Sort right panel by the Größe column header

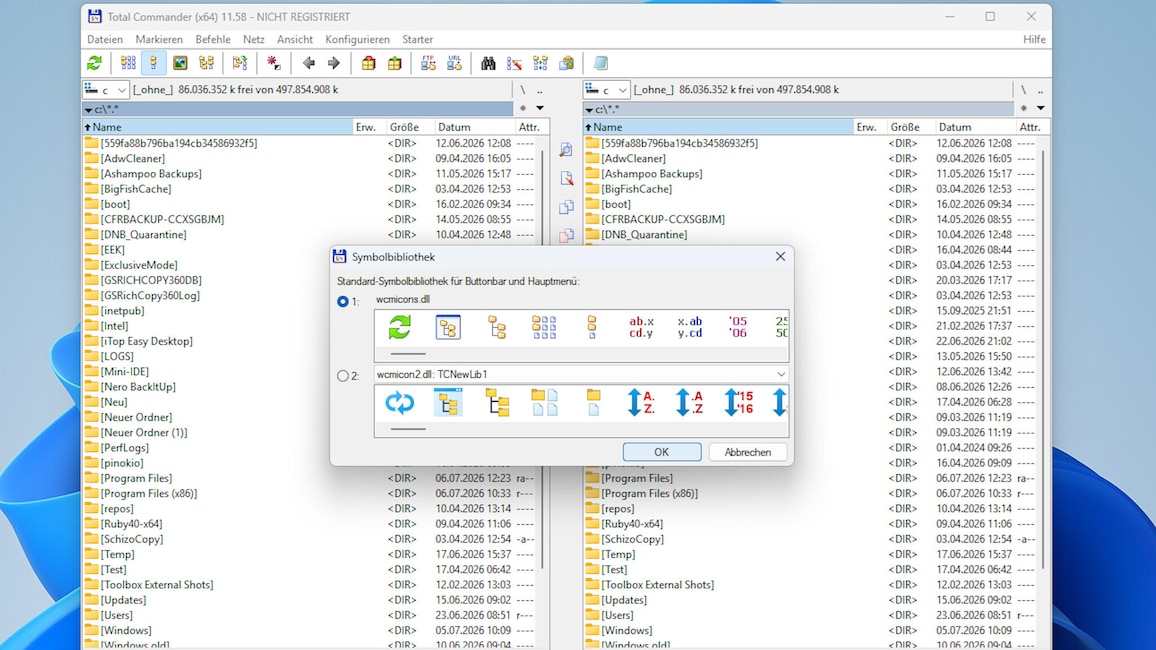click(909, 127)
